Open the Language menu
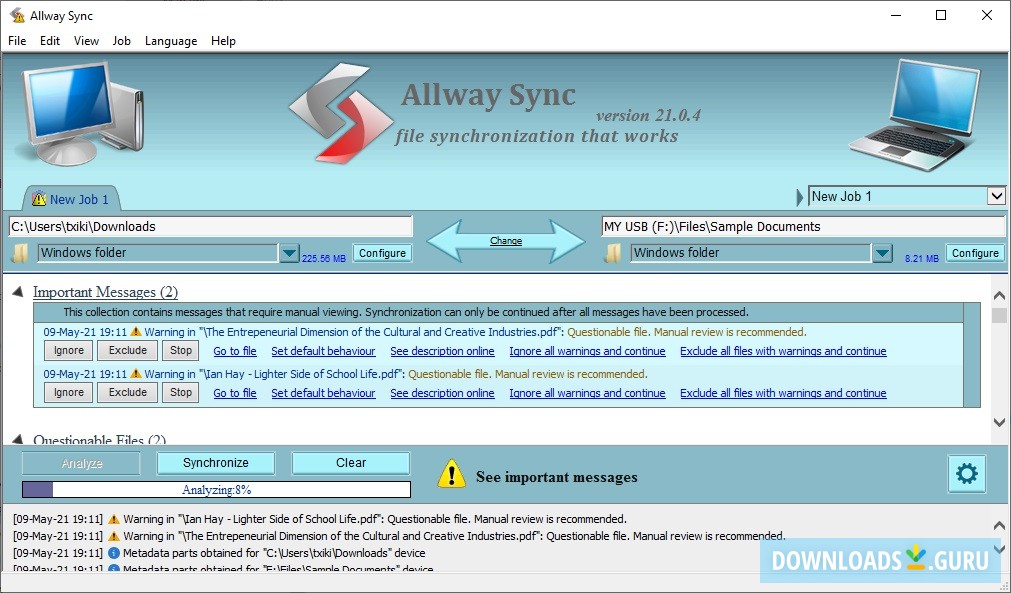Viewport: 1011px width, 593px height. [171, 41]
